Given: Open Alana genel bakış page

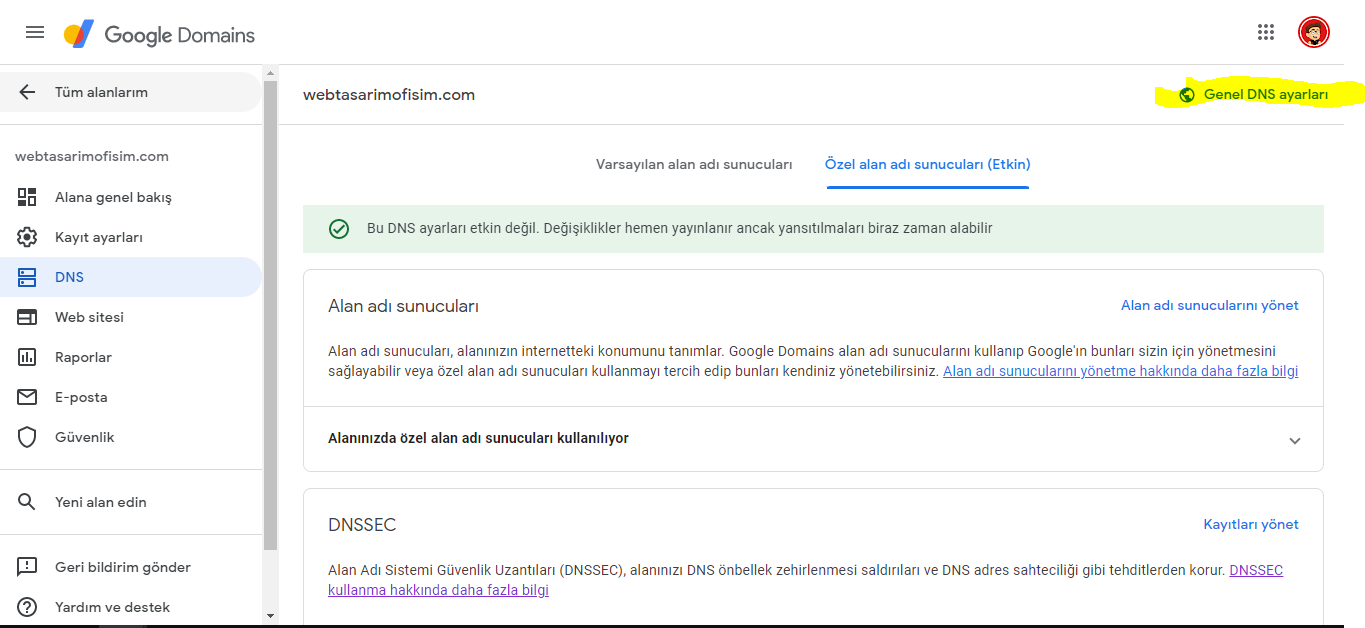Looking at the screenshot, I should 130,197.
